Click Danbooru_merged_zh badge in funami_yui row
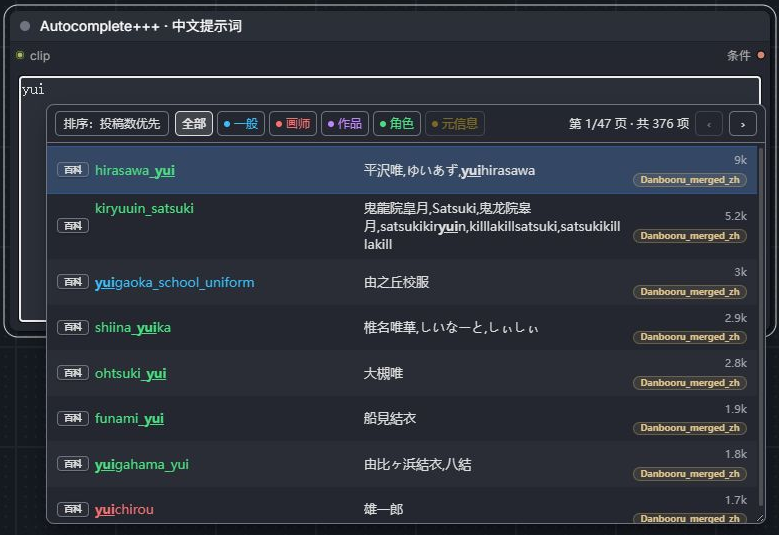 690,428
